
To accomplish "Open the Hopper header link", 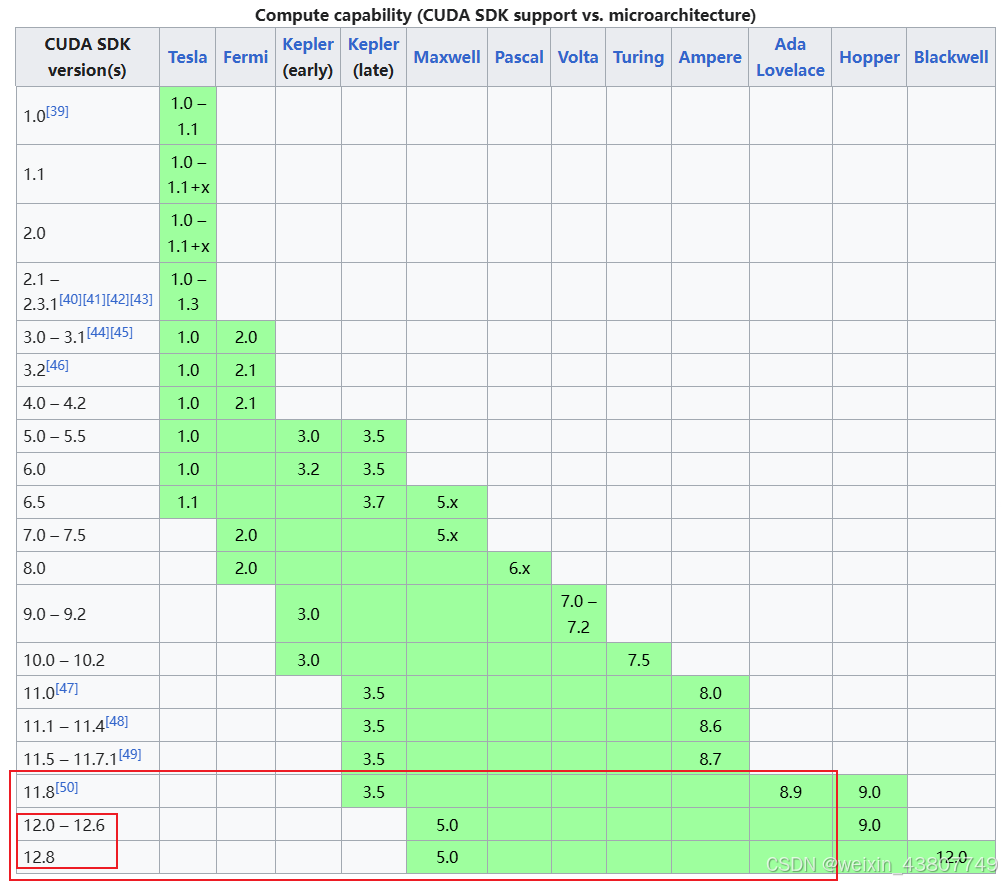I will pyautogui.click(x=869, y=58).
